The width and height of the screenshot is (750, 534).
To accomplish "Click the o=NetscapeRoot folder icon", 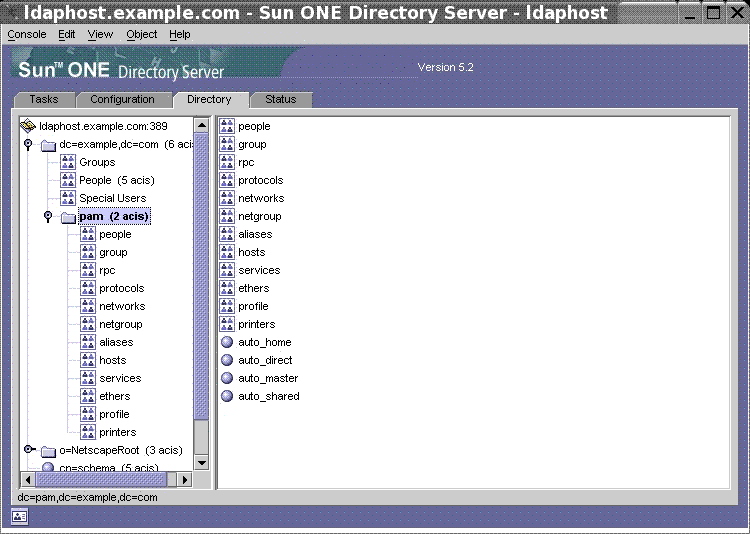I will tap(48, 451).
